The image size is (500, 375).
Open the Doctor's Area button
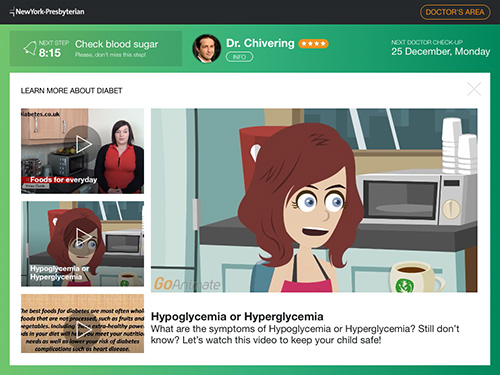(x=455, y=12)
